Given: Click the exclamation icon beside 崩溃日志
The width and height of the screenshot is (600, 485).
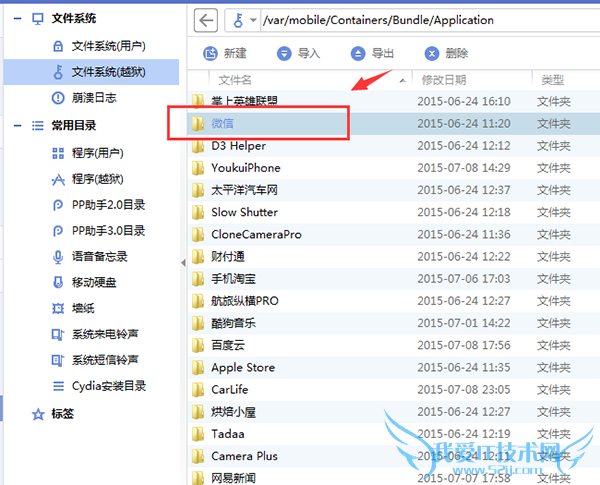Looking at the screenshot, I should coord(58,98).
